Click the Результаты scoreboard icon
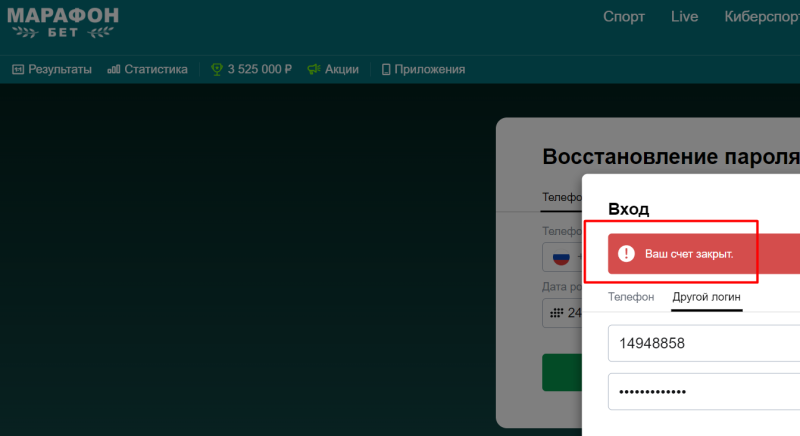The width and height of the screenshot is (800, 436). tap(18, 70)
